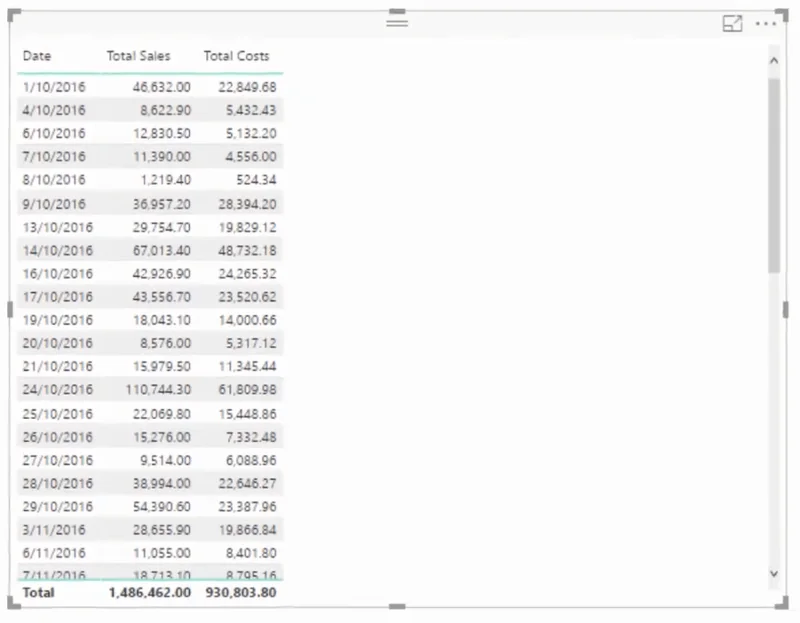Screen dimensions: 800x623
Task: Click Total Sales value 38,994.00
Action: point(162,484)
